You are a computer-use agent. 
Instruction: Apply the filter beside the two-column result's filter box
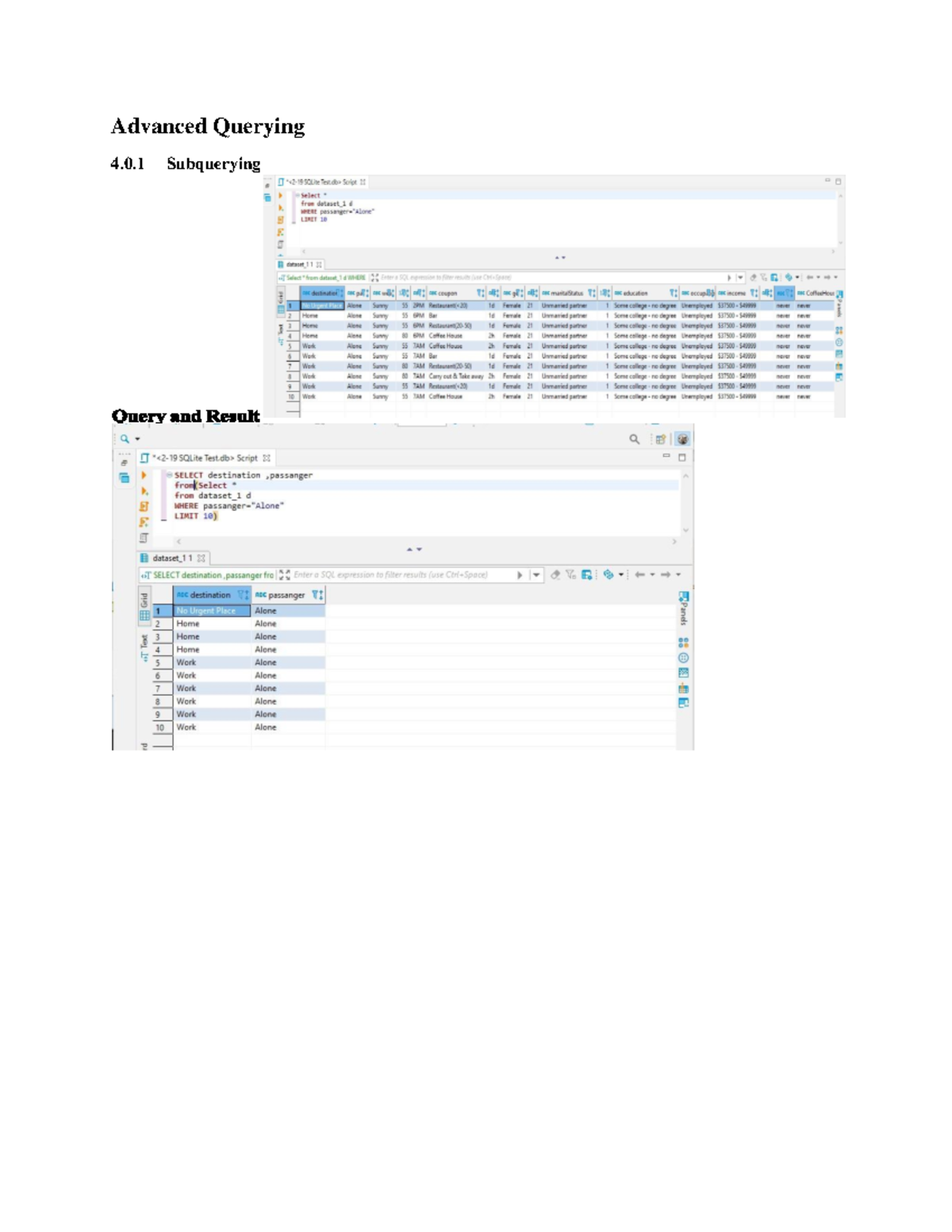point(520,575)
